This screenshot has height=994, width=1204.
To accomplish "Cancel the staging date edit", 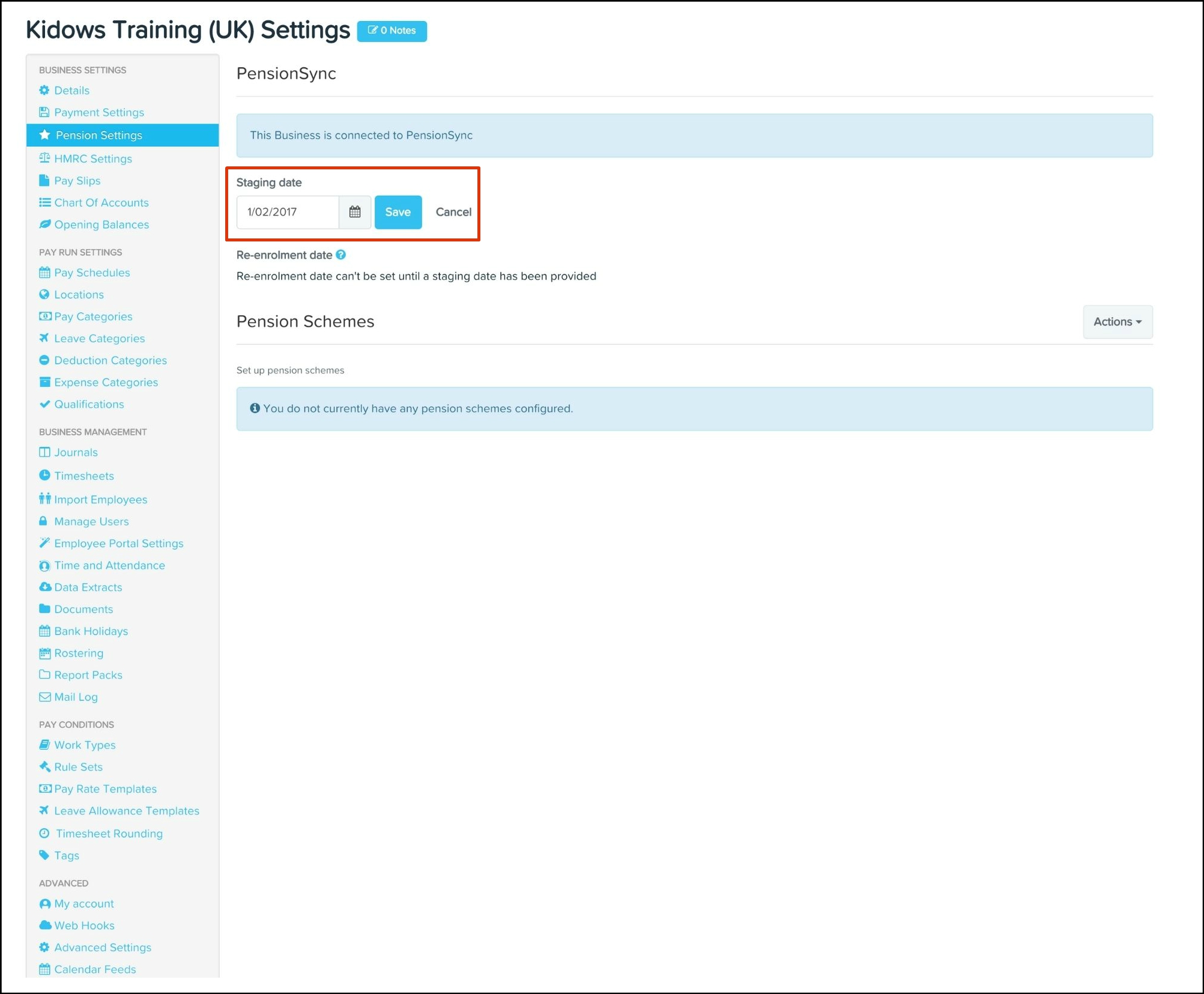I will click(x=453, y=212).
